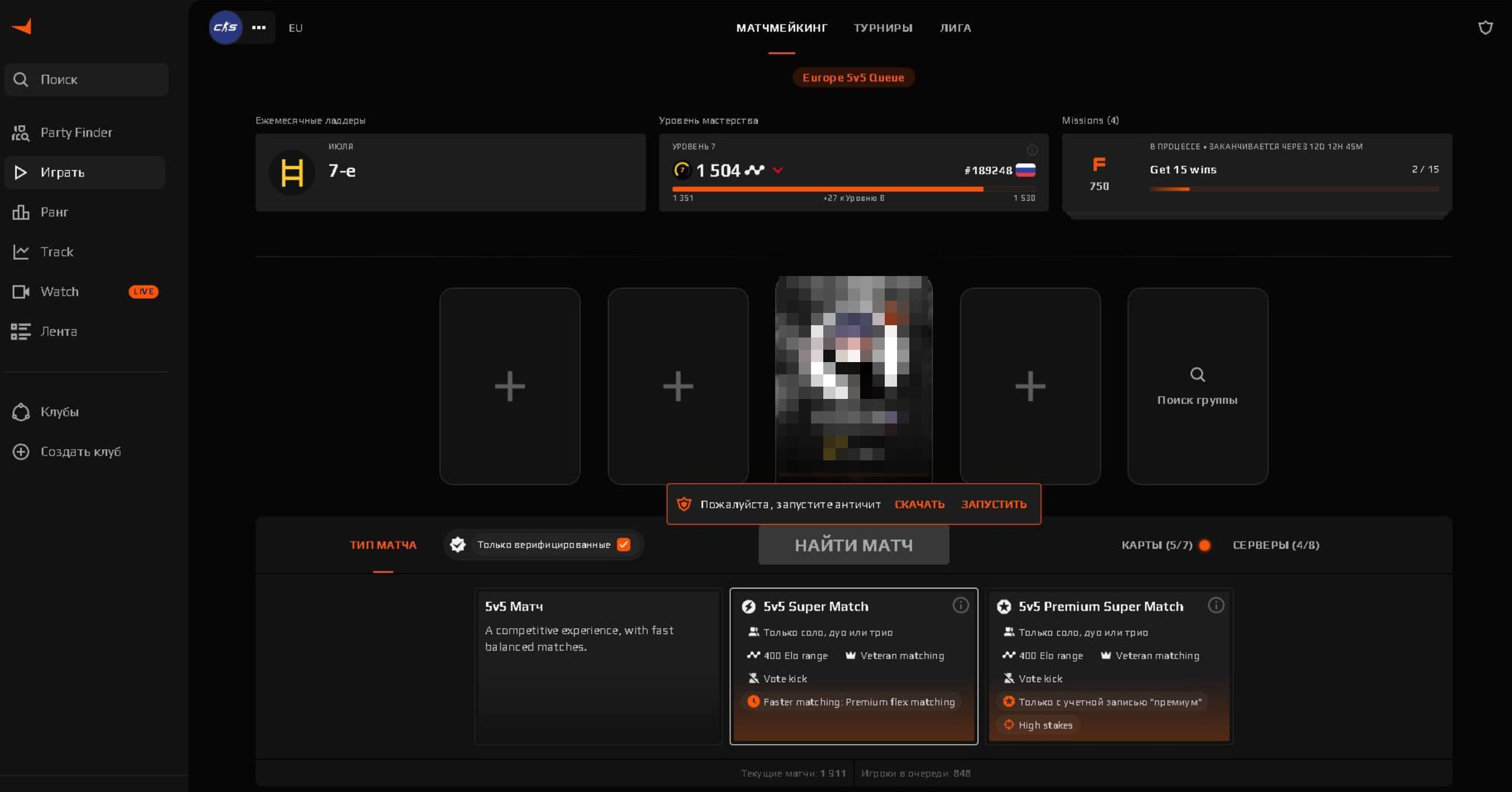This screenshot has width=1512, height=792.
Task: Click skill level info icon
Action: tap(1031, 150)
